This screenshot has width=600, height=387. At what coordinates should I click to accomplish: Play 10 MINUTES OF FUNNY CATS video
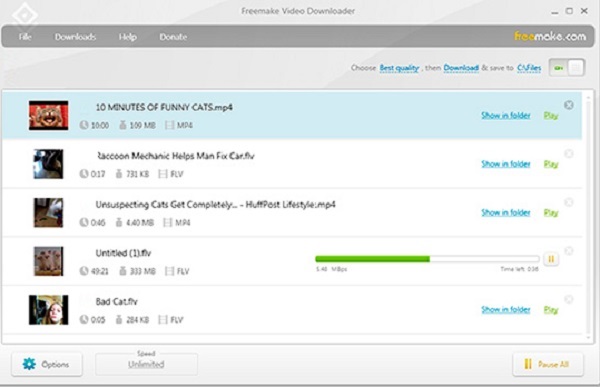[x=551, y=115]
